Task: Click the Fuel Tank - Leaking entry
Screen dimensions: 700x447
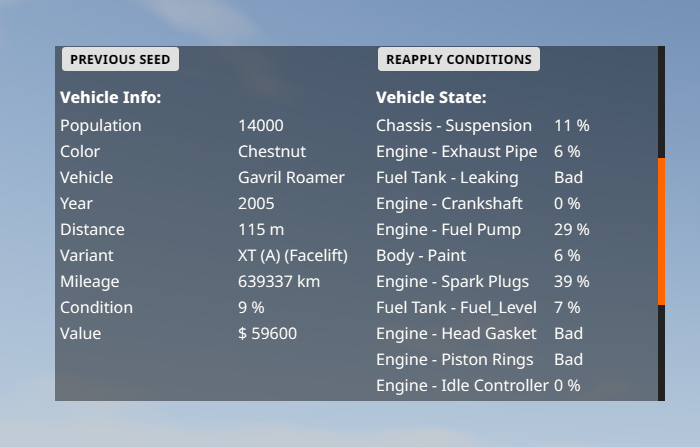Action: [x=447, y=178]
